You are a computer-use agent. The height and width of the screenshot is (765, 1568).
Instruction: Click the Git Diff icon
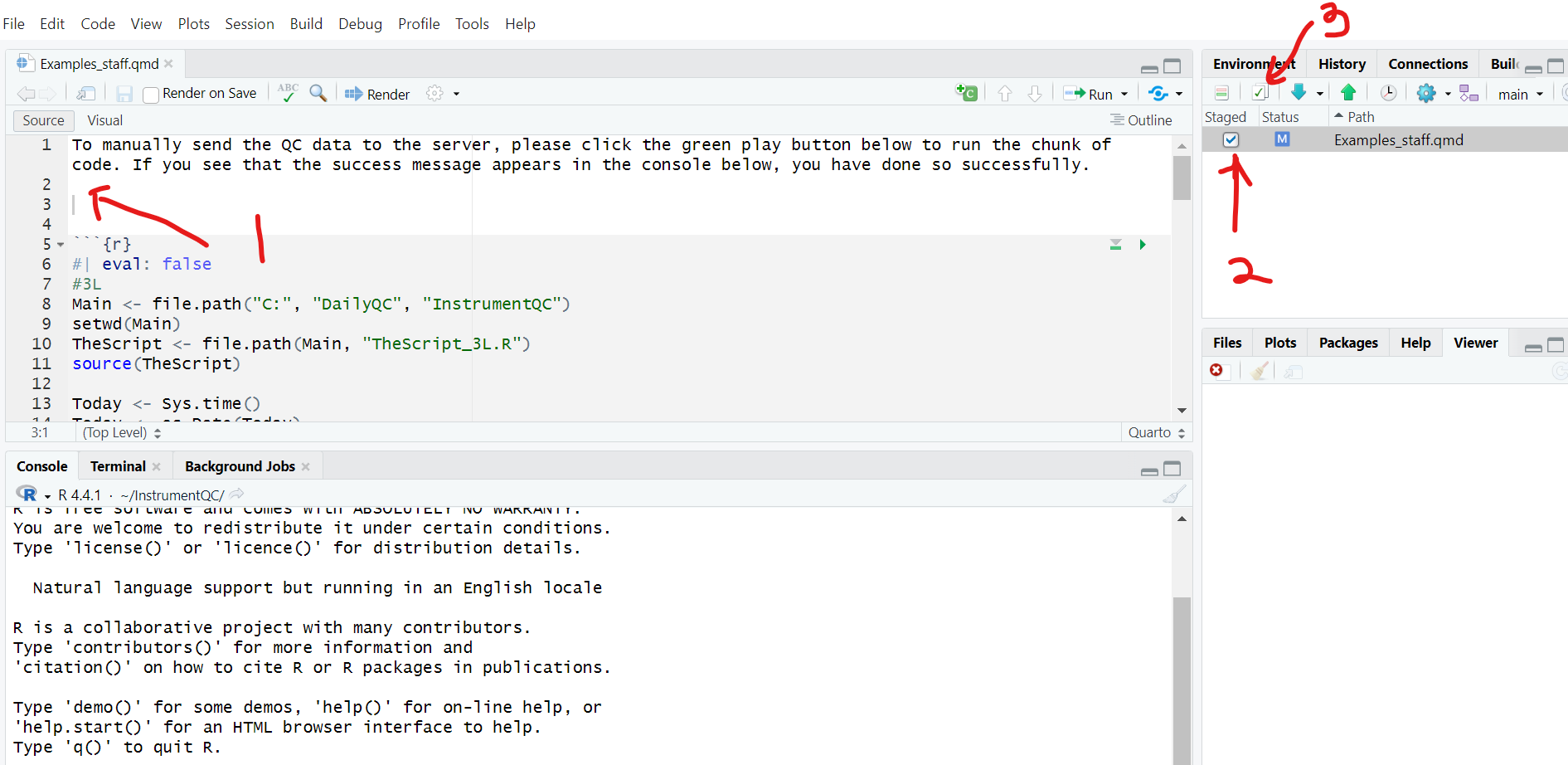pyautogui.click(x=1221, y=93)
